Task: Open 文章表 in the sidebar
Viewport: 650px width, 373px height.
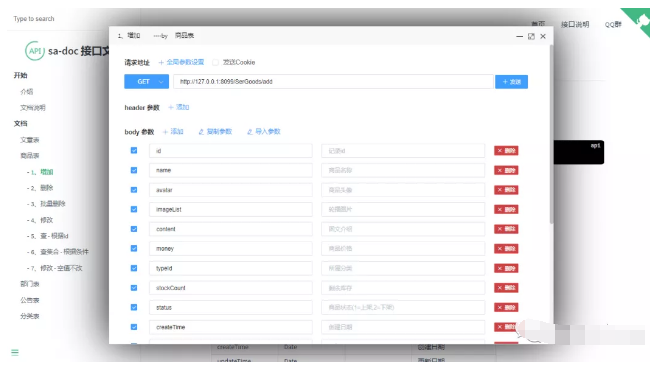Action: click(29, 140)
